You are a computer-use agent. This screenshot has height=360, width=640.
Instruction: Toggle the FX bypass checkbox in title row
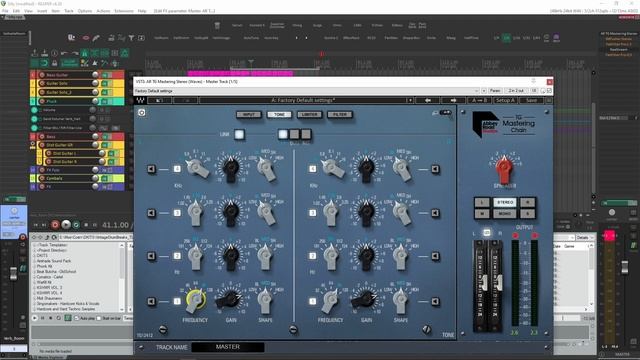[549, 91]
